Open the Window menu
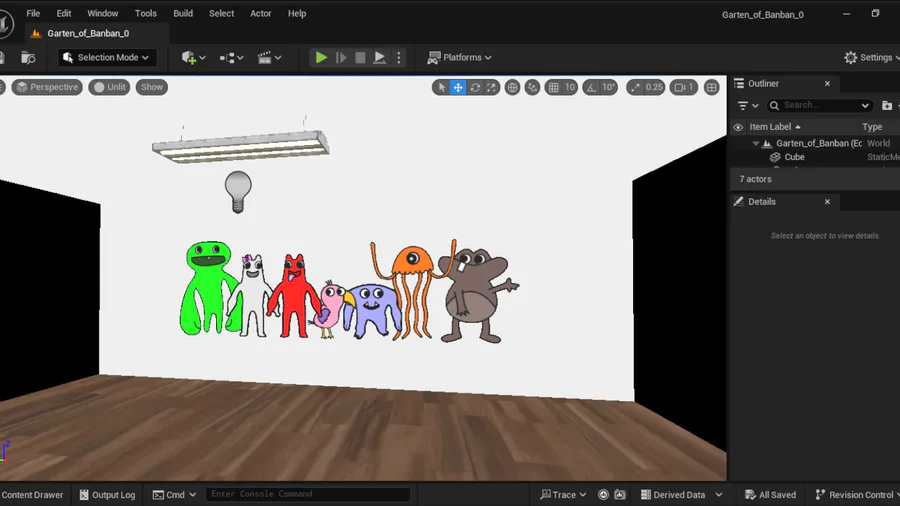Viewport: 900px width, 506px height. [103, 13]
